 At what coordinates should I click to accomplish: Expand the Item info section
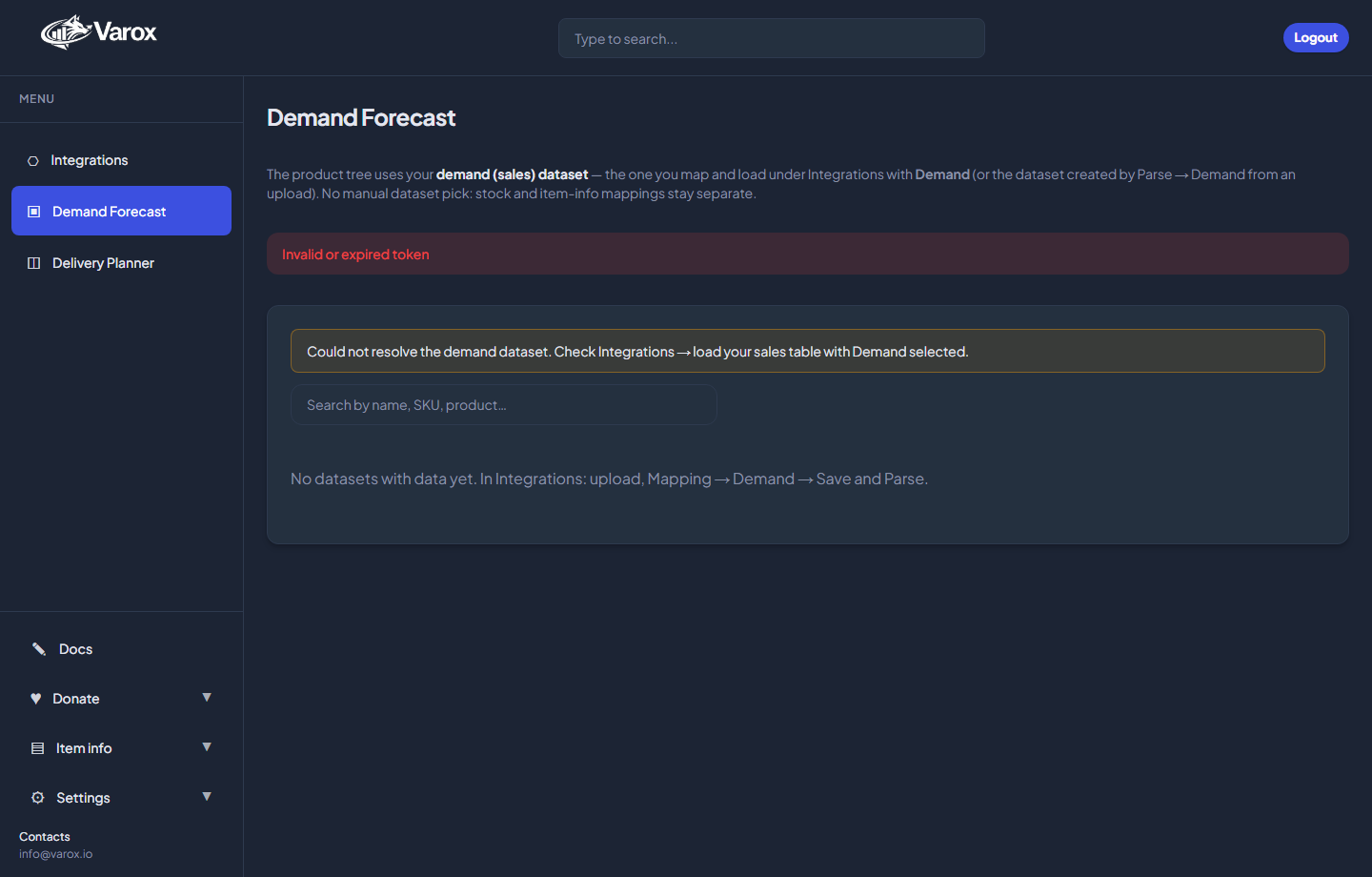(x=206, y=747)
